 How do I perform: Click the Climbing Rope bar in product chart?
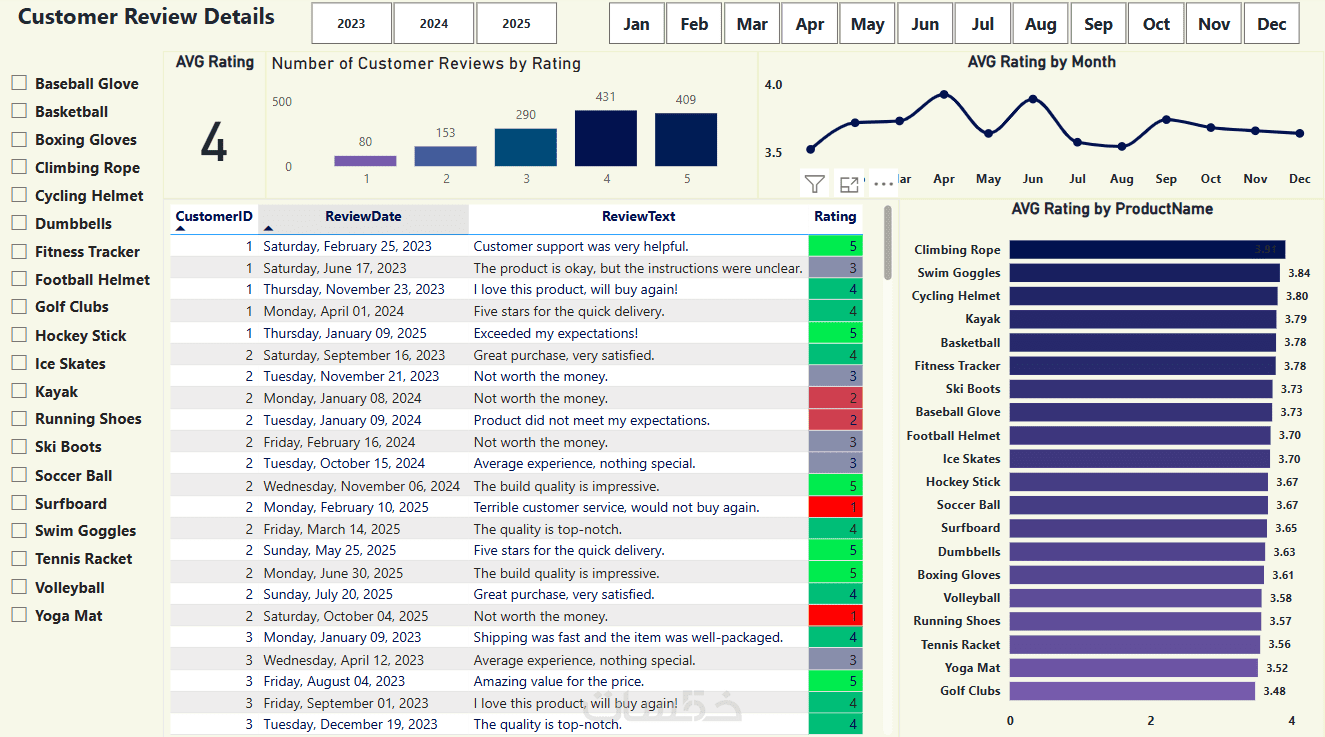coord(1147,249)
